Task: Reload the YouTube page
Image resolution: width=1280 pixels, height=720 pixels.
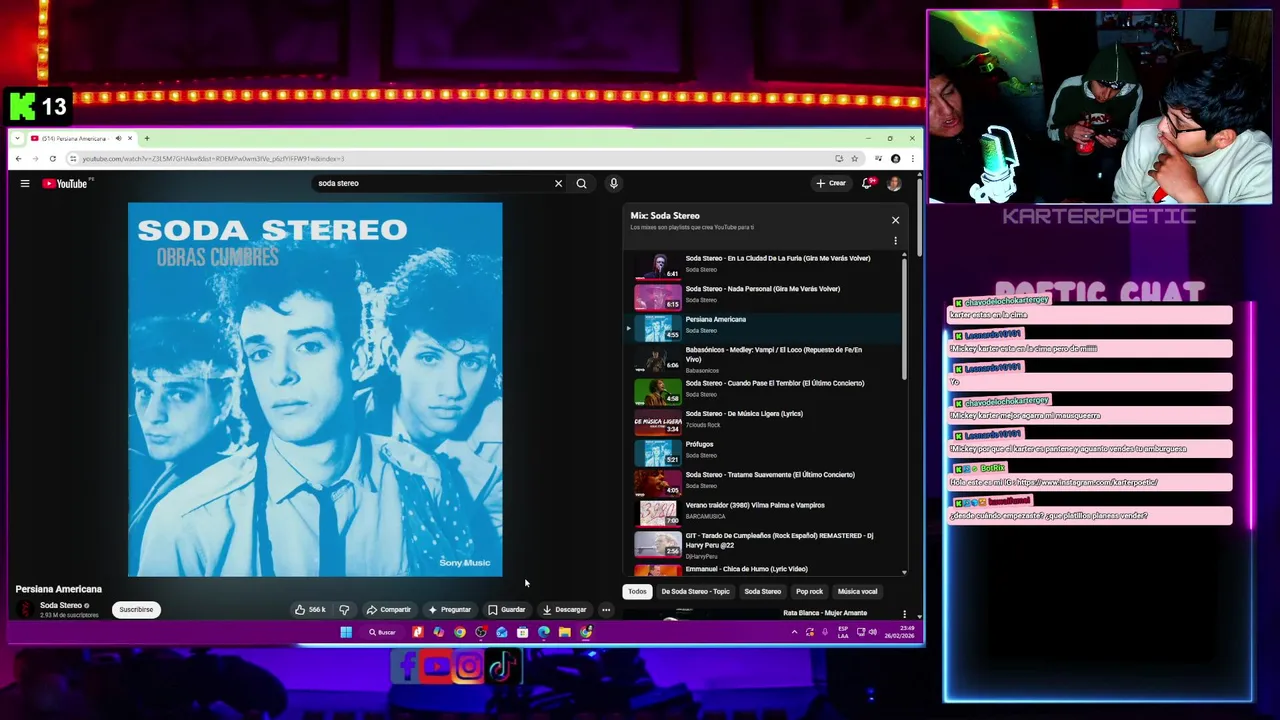Action: (x=52, y=158)
